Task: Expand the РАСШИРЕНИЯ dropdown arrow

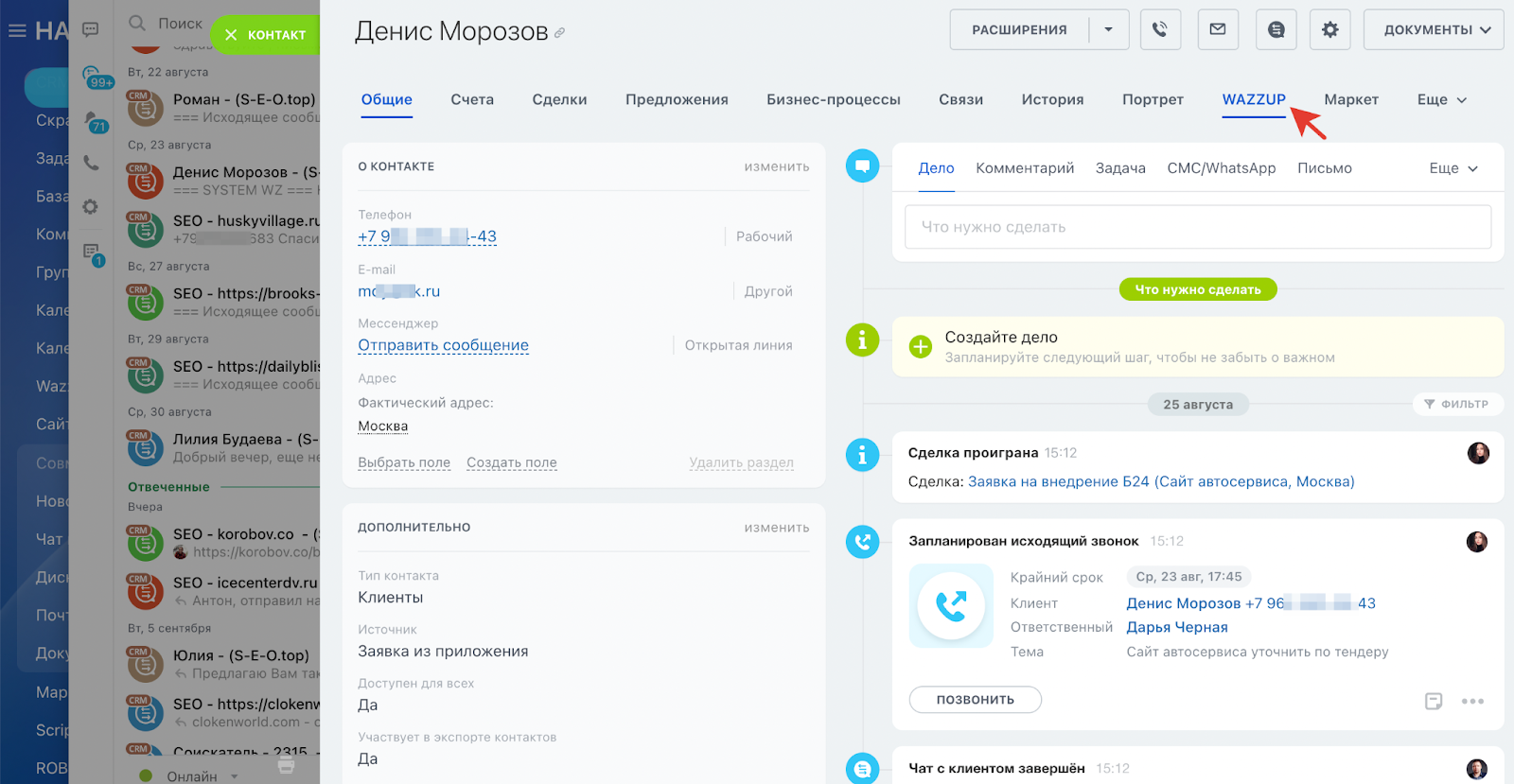Action: [1108, 30]
